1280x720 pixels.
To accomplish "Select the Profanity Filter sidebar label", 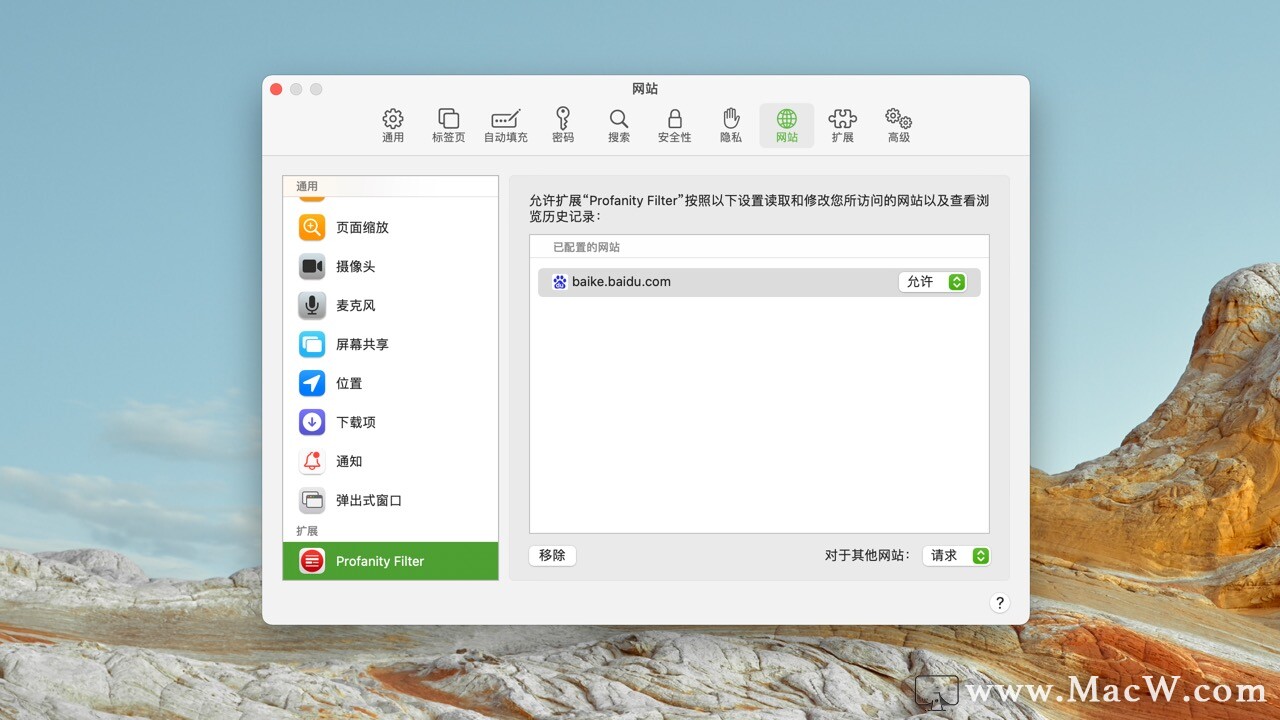I will pos(380,561).
